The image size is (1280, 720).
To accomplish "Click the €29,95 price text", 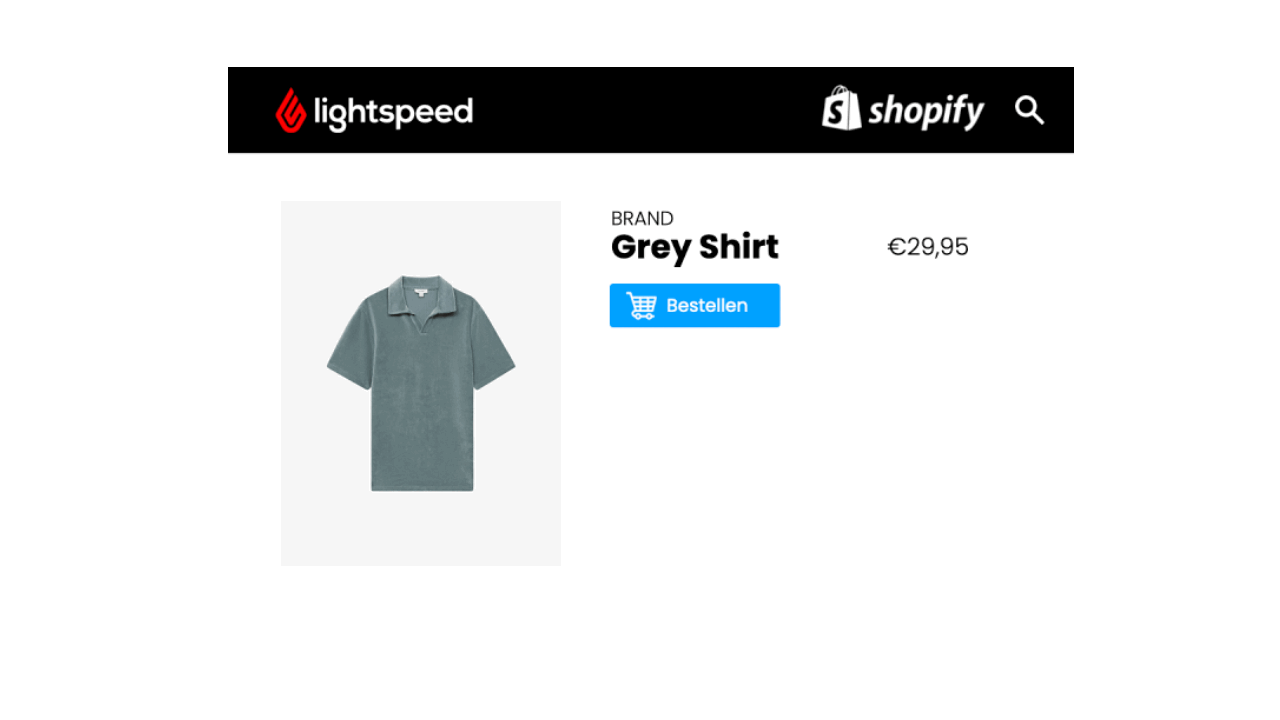I will click(928, 247).
